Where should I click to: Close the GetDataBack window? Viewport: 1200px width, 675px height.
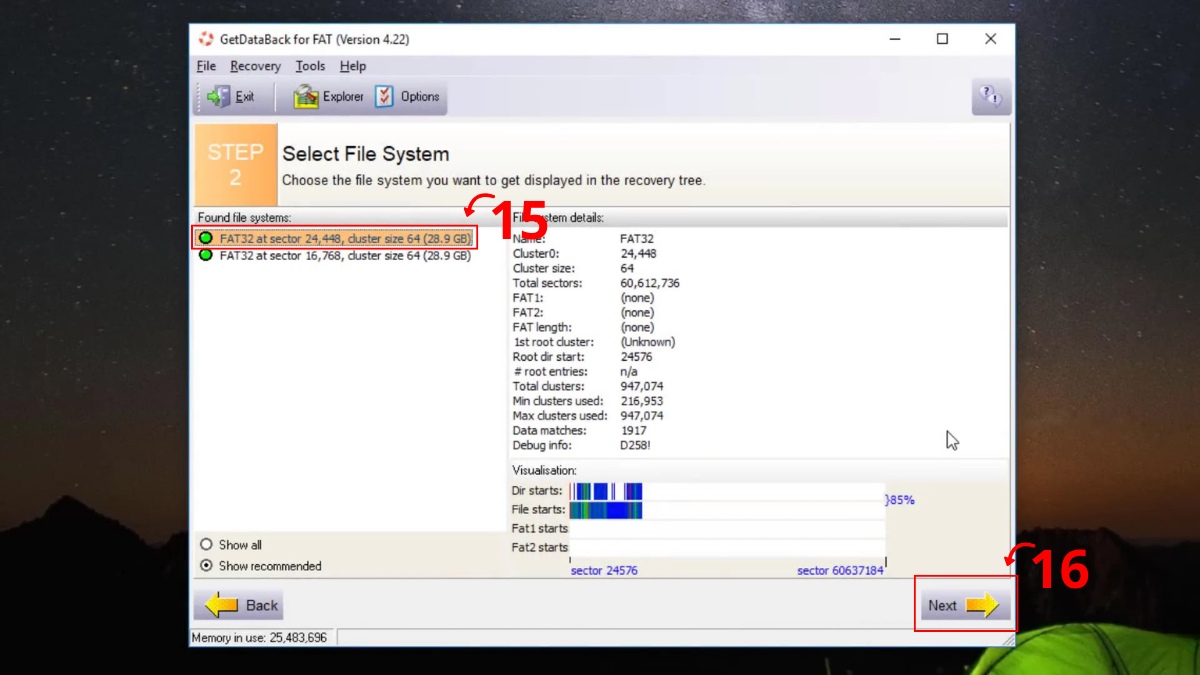click(990, 39)
